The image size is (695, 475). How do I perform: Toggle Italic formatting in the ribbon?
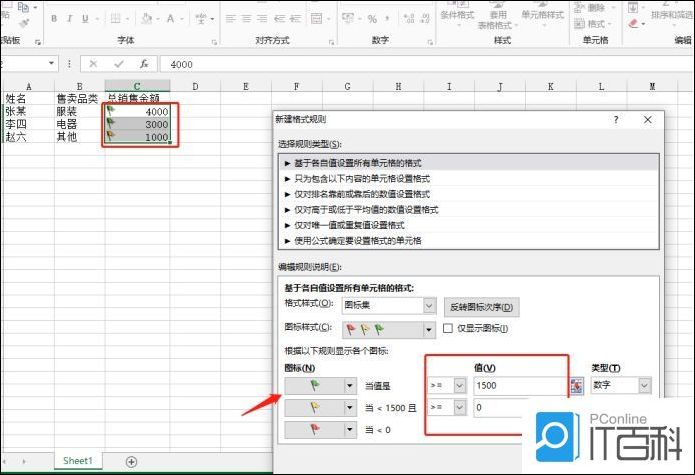coord(70,19)
